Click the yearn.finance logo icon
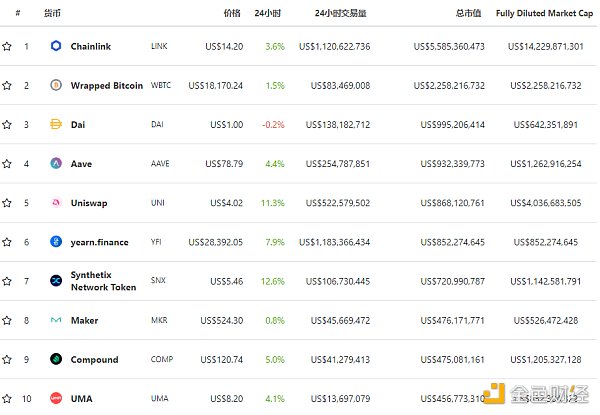 [x=56, y=242]
